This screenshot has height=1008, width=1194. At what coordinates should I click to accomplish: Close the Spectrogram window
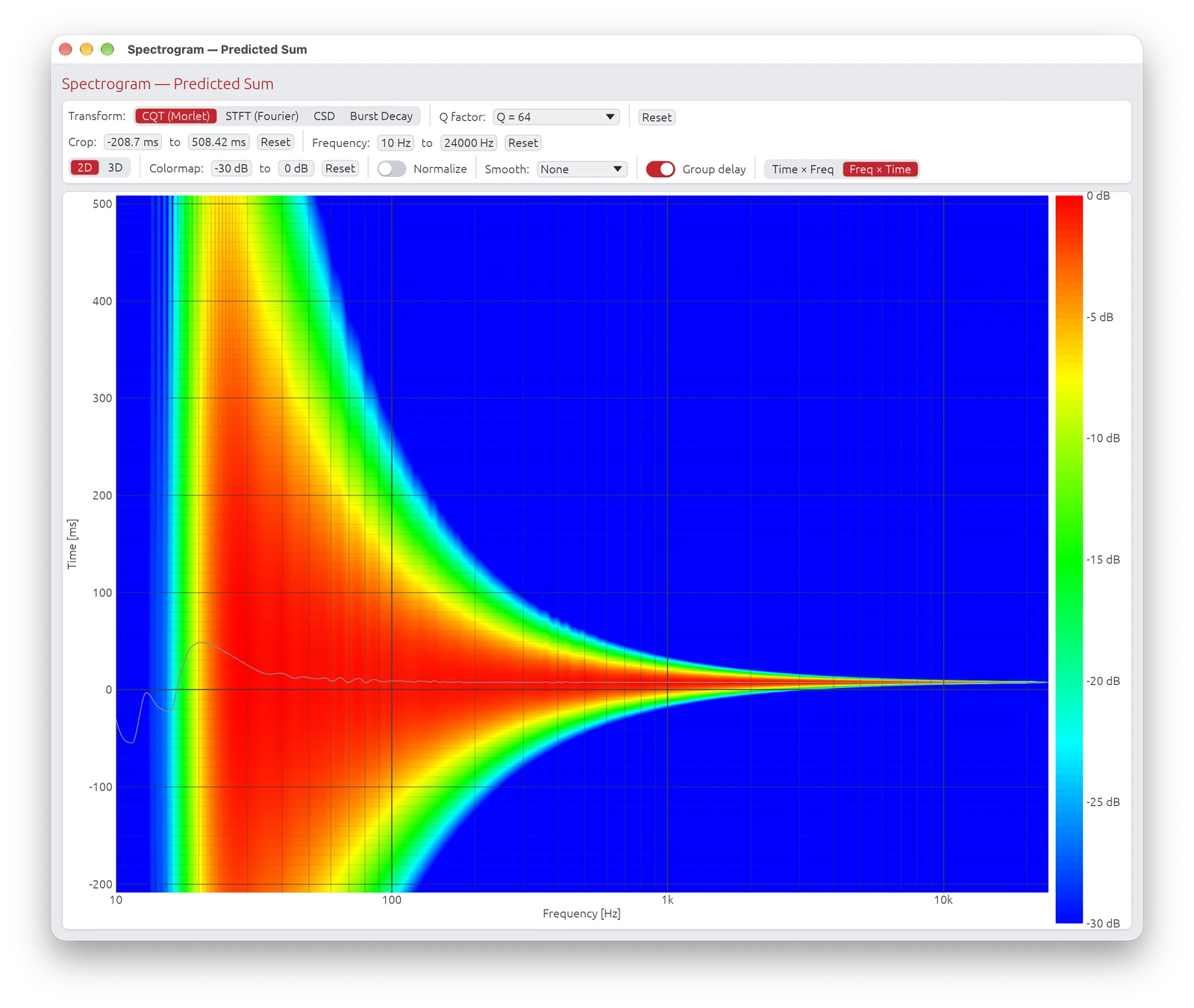(66, 49)
